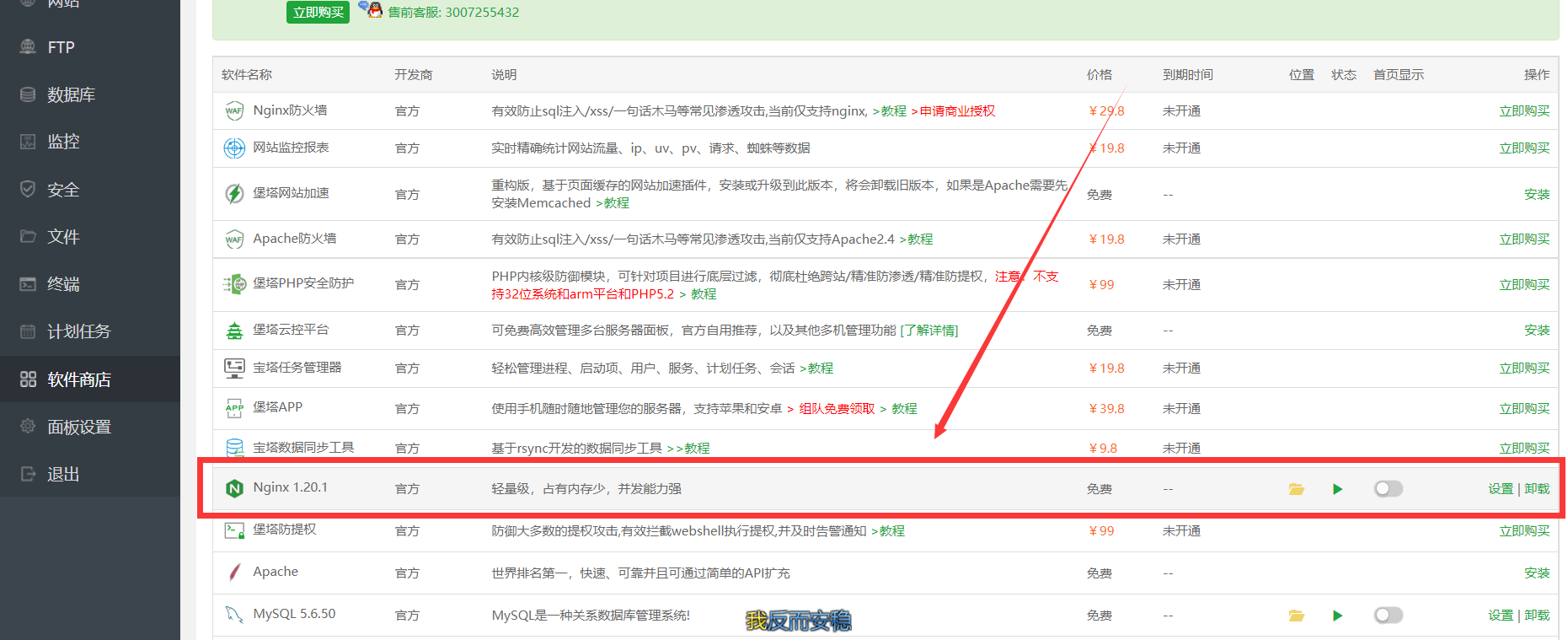This screenshot has width=1568, height=640.
Task: Open 终端 from sidebar
Action: [x=63, y=284]
